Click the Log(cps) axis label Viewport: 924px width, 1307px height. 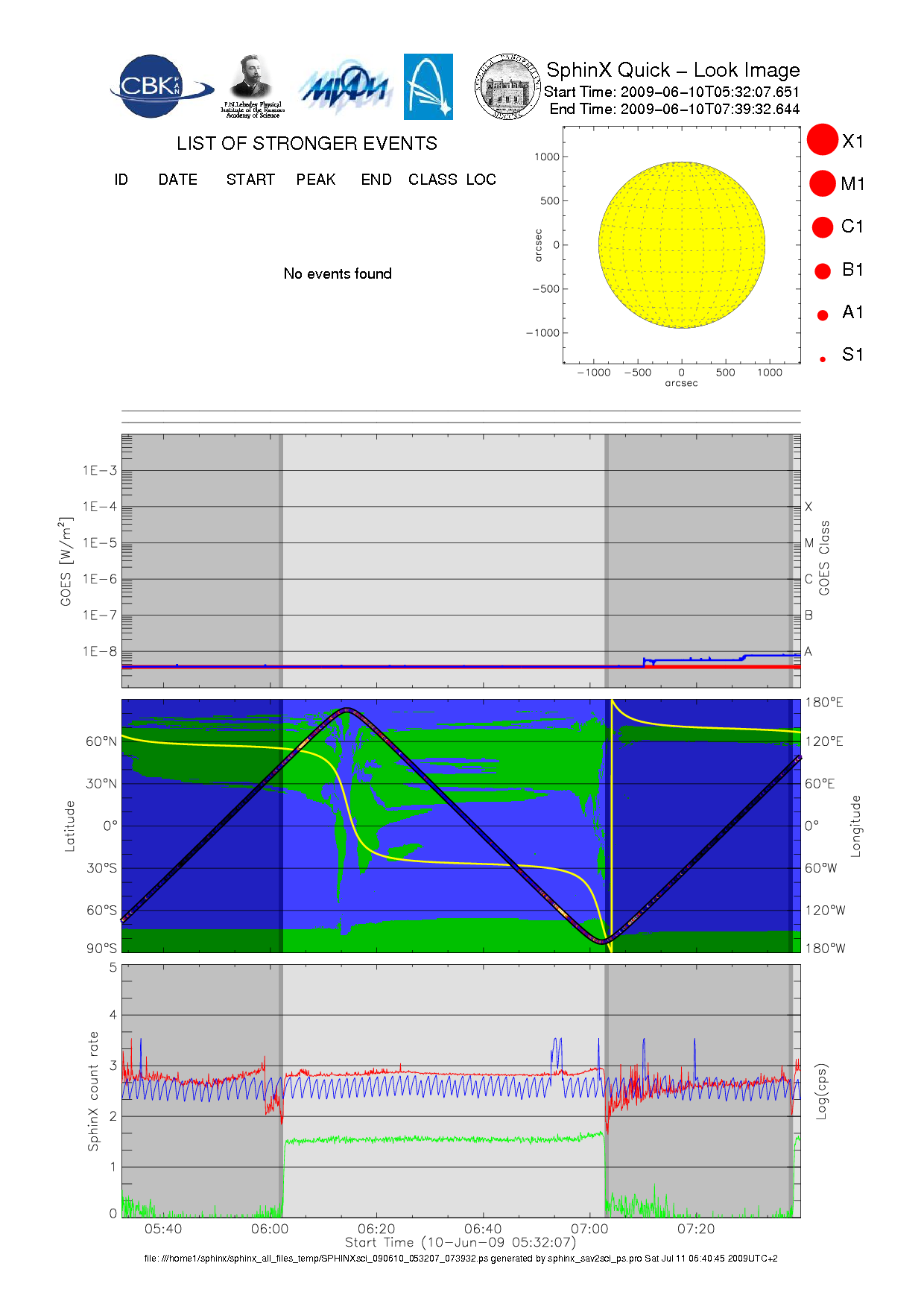coord(821,1091)
